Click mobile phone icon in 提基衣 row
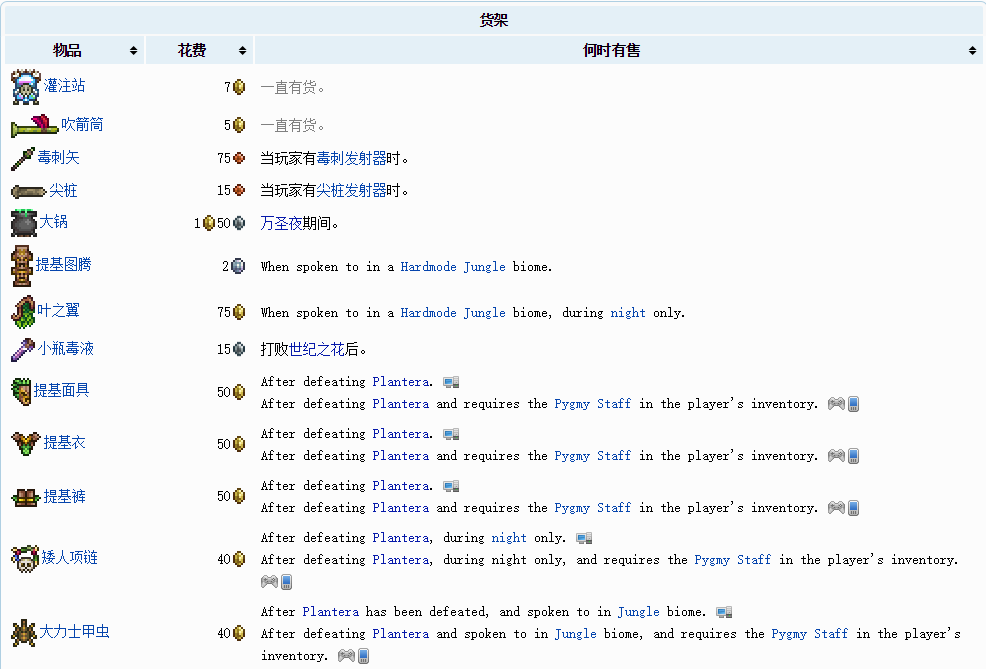Viewport: 986px width, 669px height. click(x=853, y=456)
